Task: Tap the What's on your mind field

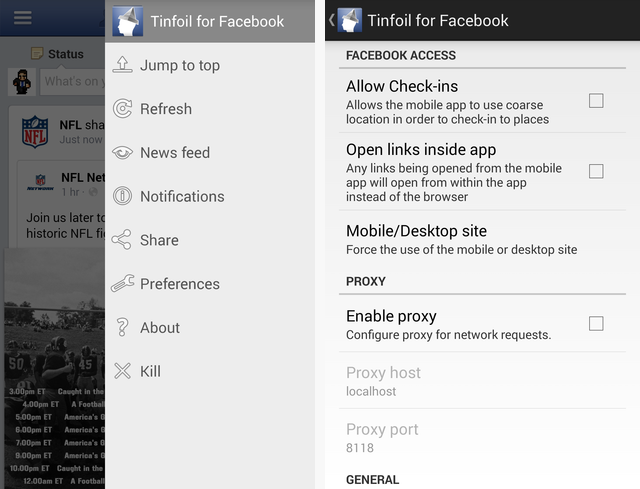Action: [x=72, y=82]
